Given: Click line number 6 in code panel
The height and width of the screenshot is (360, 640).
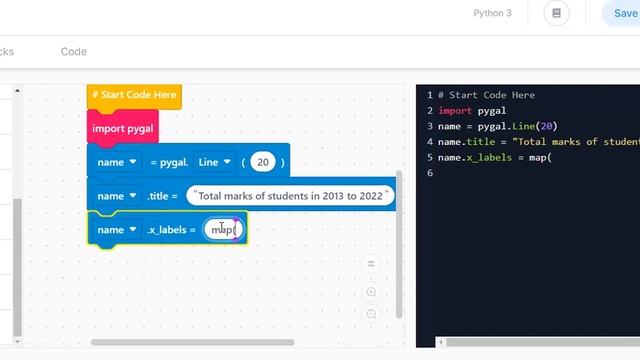Looking at the screenshot, I should pos(429,173).
